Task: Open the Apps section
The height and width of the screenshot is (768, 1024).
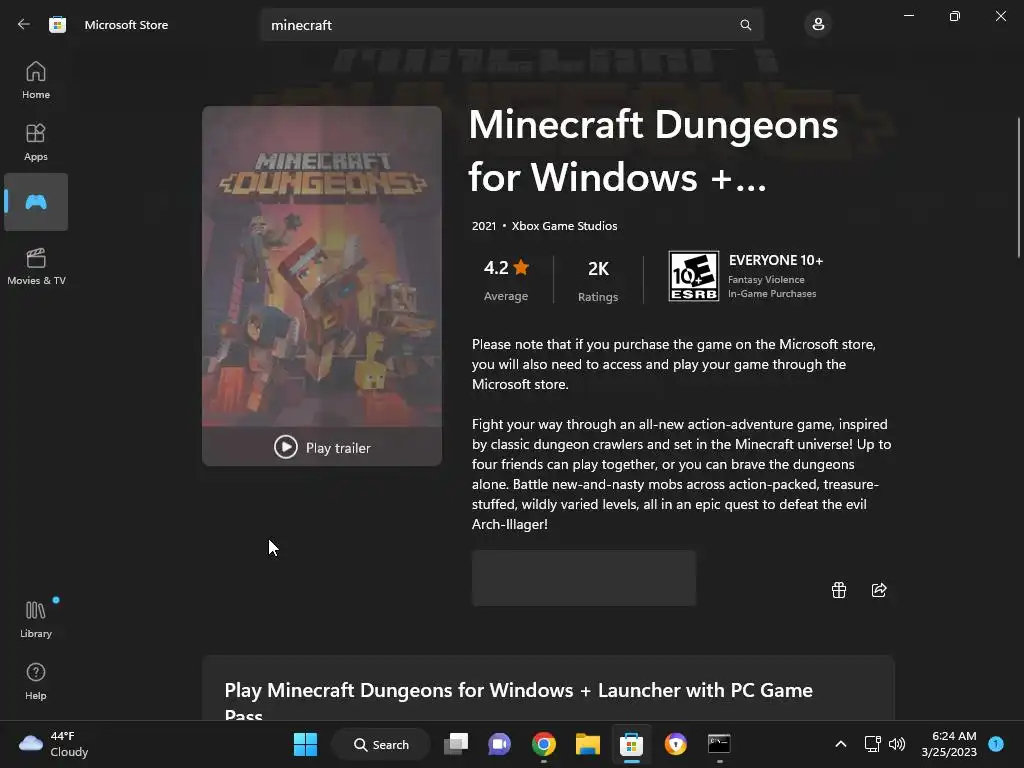Action: (36, 142)
